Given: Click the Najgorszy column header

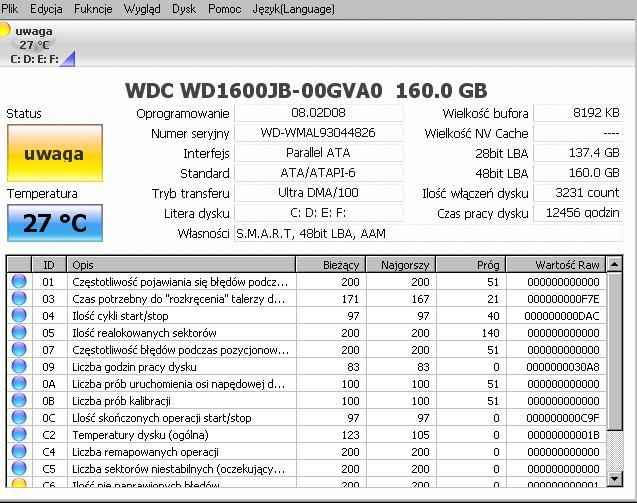Looking at the screenshot, I should 401,265.
